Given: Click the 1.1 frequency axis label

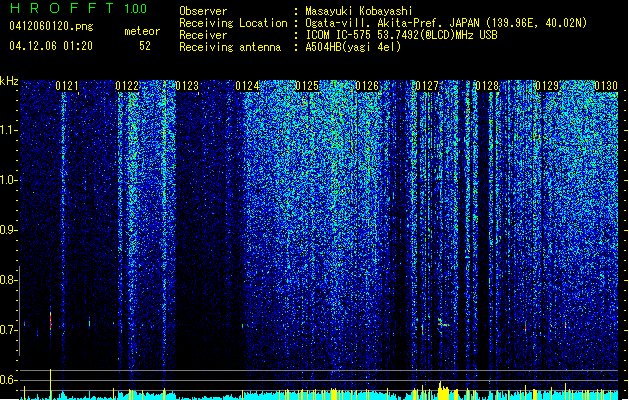Looking at the screenshot, I should (x=9, y=130).
